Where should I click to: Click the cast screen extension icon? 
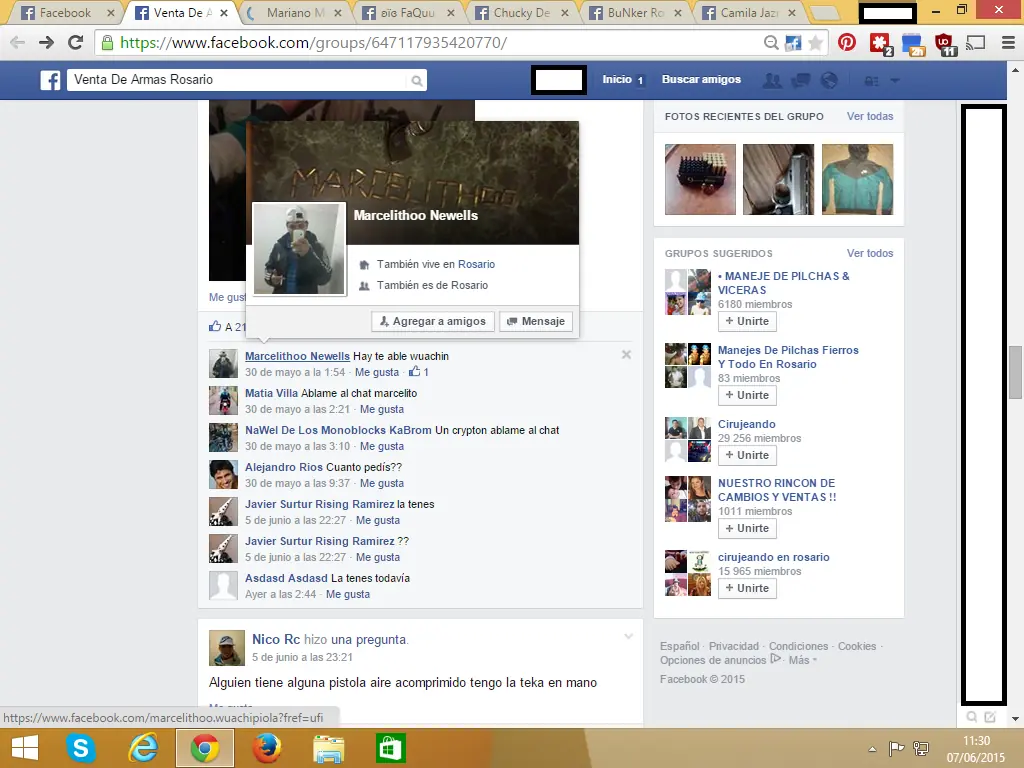tap(976, 43)
